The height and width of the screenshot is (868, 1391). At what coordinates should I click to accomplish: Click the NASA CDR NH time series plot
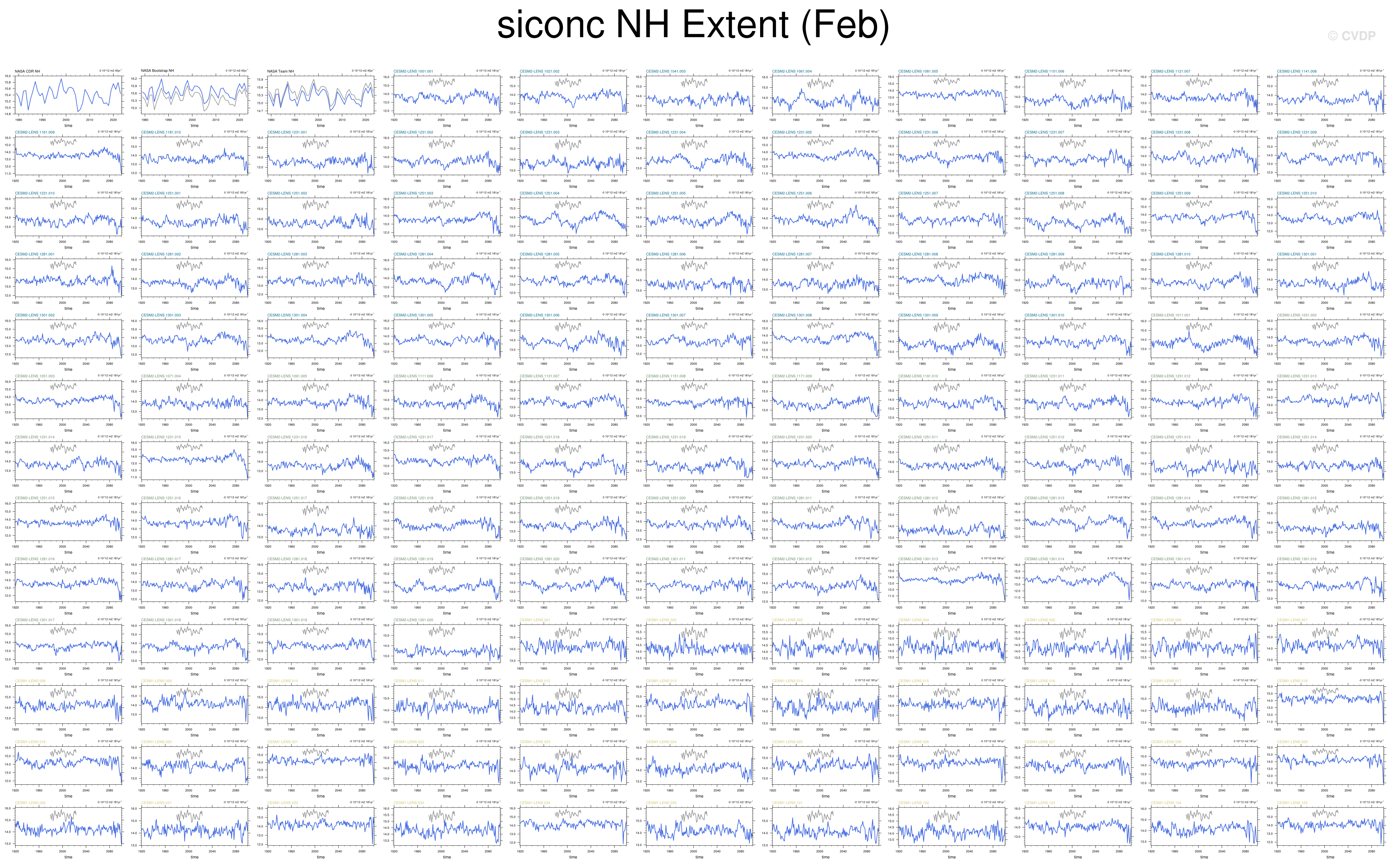point(68,95)
